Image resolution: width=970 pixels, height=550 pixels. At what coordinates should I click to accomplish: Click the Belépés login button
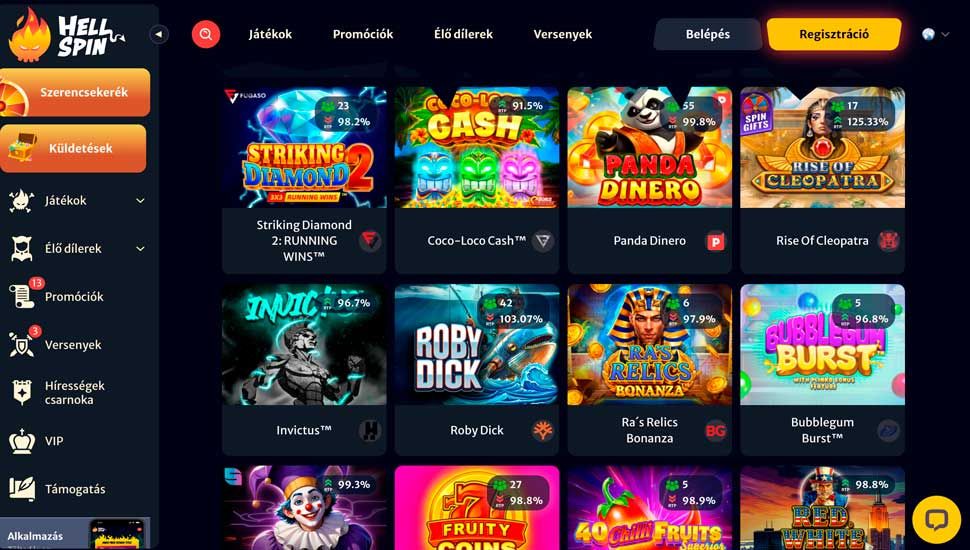708,34
